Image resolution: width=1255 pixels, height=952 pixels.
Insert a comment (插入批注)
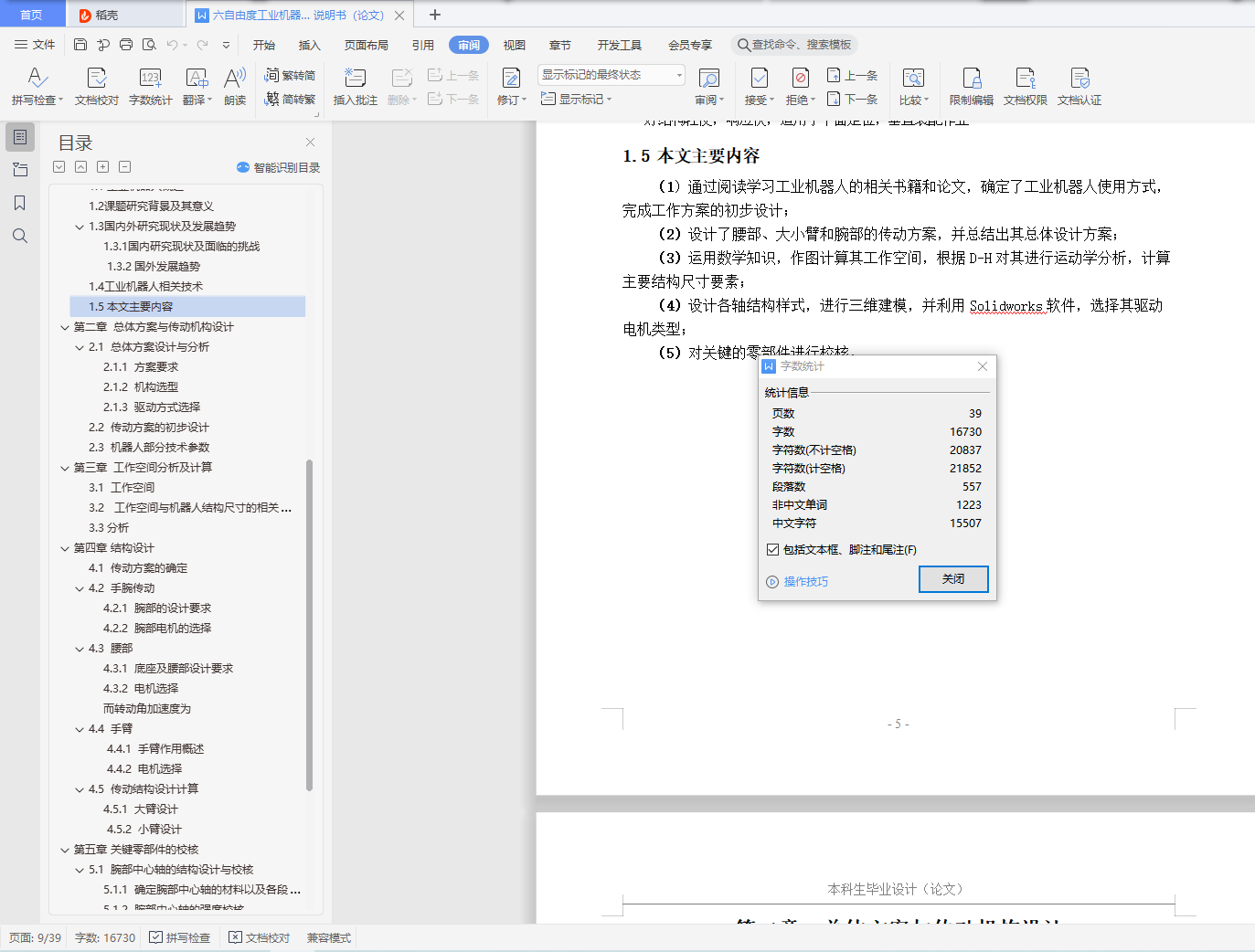(x=355, y=87)
